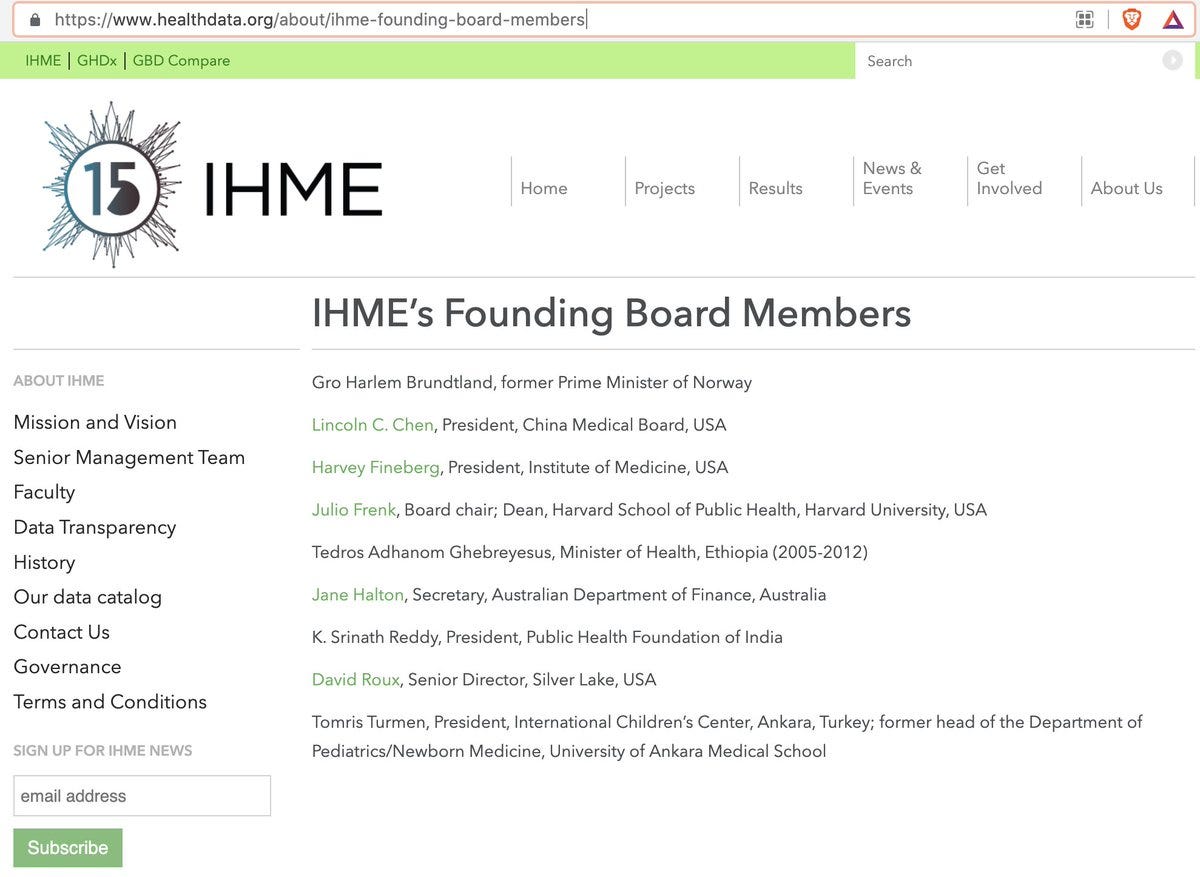Click the Gro Harlem Brundtland text line

click(532, 382)
